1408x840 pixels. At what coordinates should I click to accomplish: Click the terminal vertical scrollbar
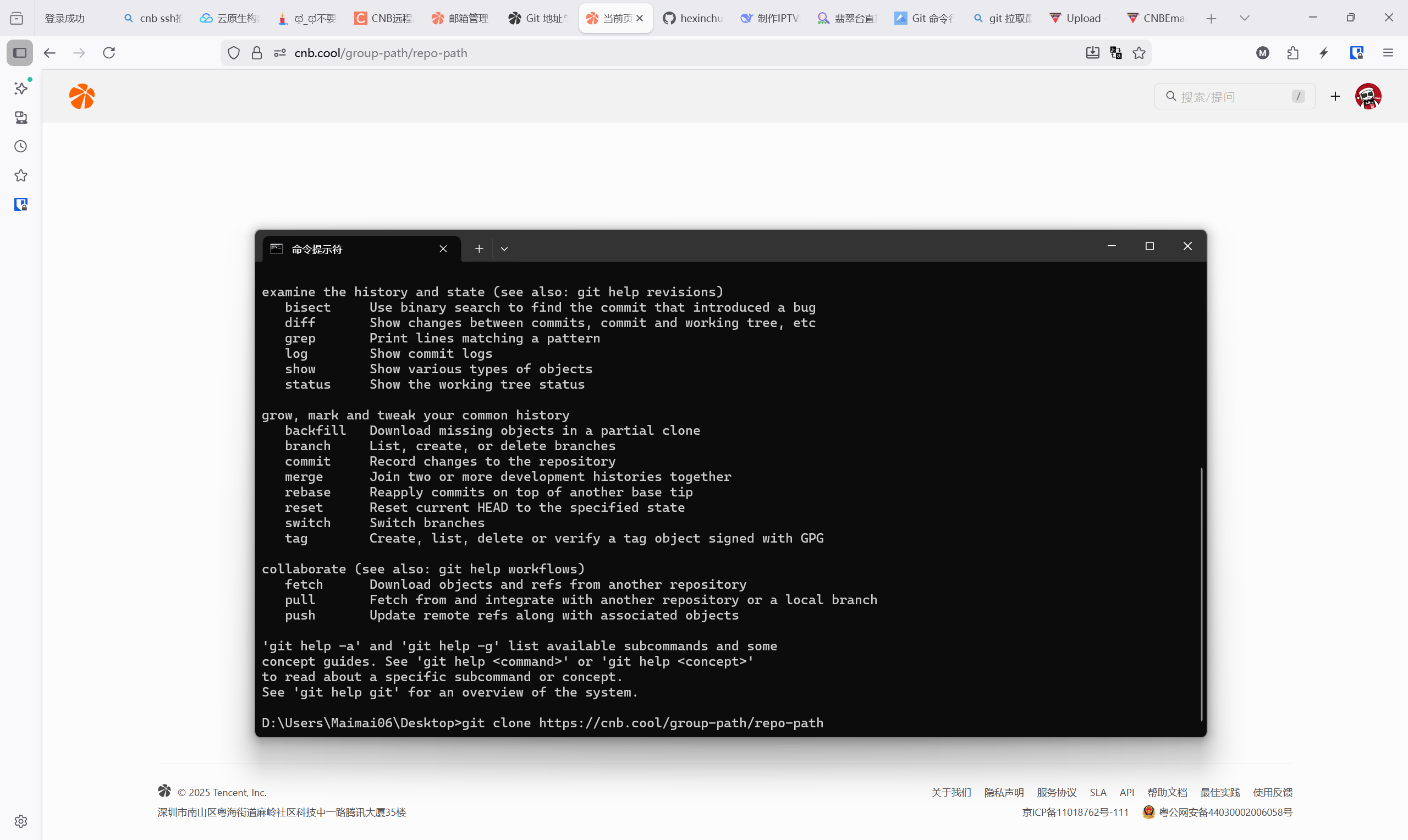(1201, 594)
